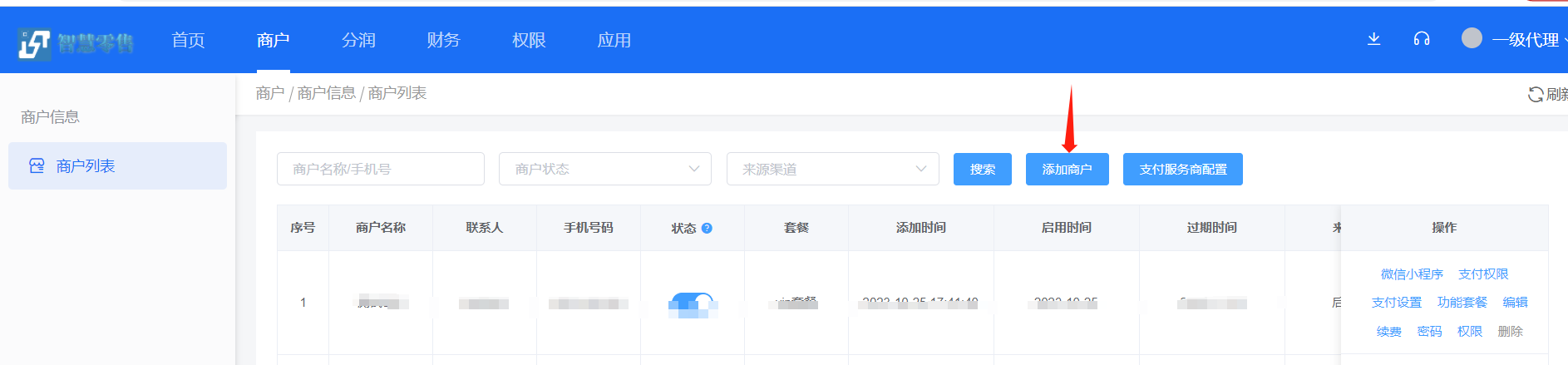
Task: Click the 功能套餐 link
Action: [1462, 303]
